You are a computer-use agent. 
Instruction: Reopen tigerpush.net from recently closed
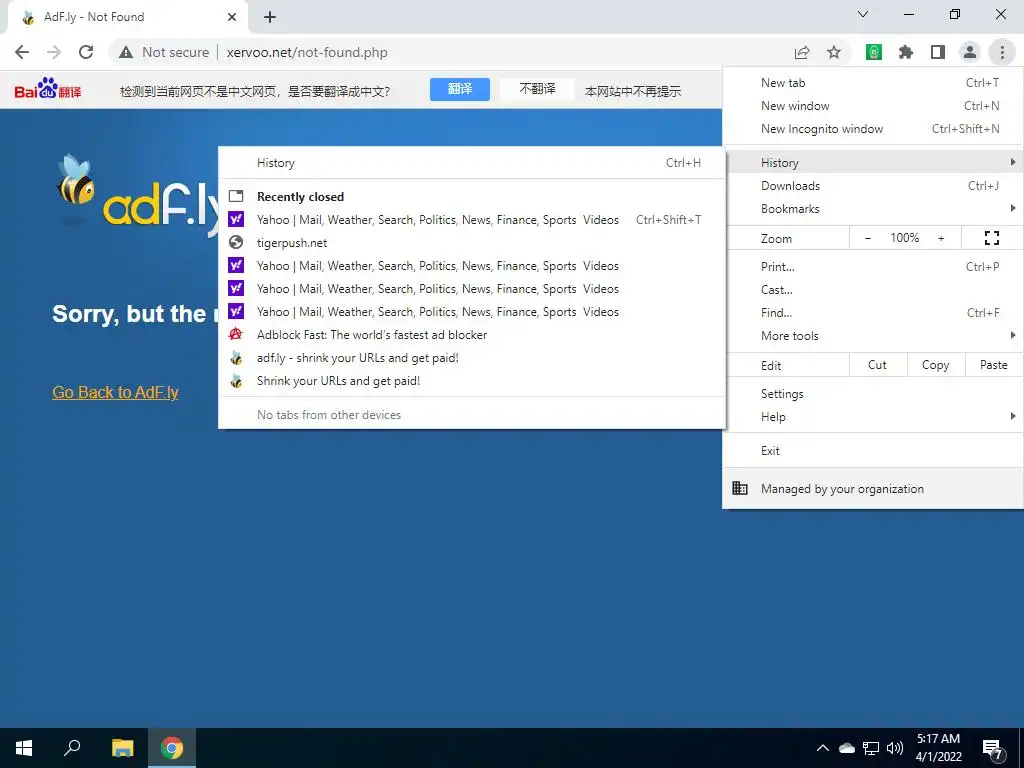coord(472,242)
